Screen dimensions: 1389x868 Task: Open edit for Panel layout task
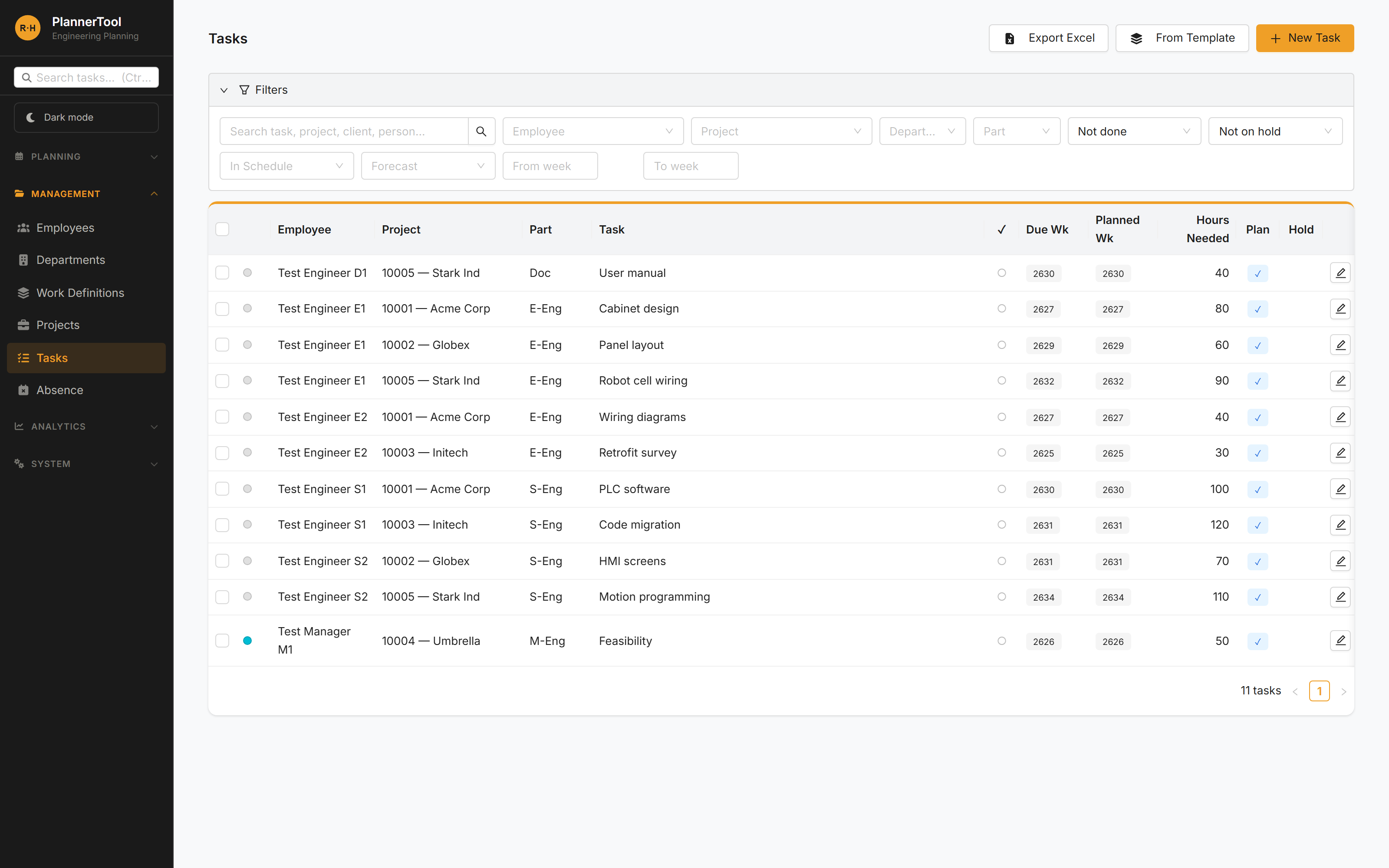click(x=1340, y=345)
